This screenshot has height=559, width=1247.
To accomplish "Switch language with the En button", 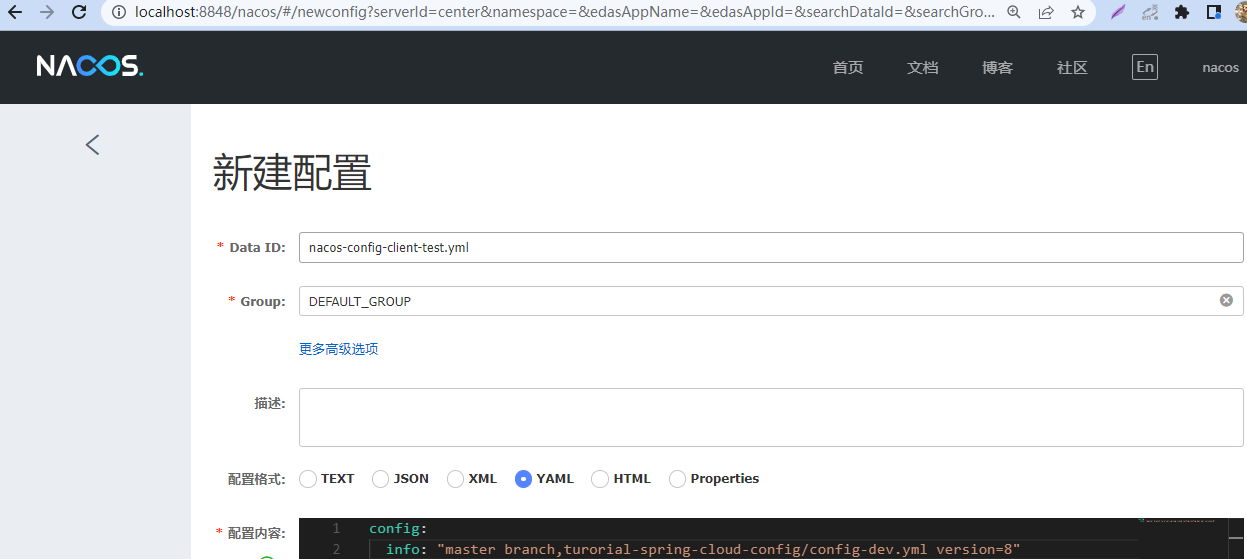I will (x=1145, y=67).
